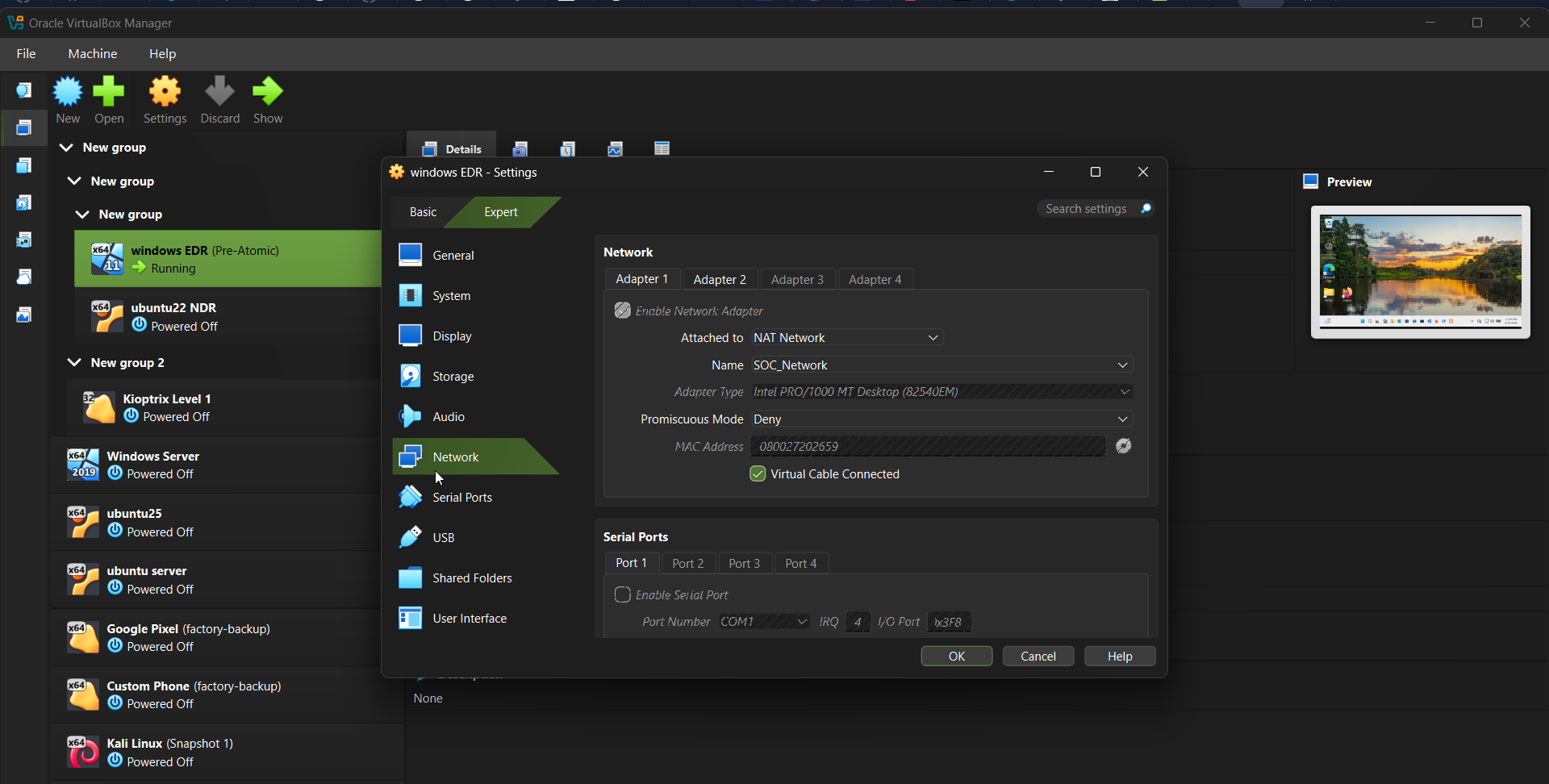Enable the Serial Port checkbox
The height and width of the screenshot is (784, 1549).
click(623, 595)
